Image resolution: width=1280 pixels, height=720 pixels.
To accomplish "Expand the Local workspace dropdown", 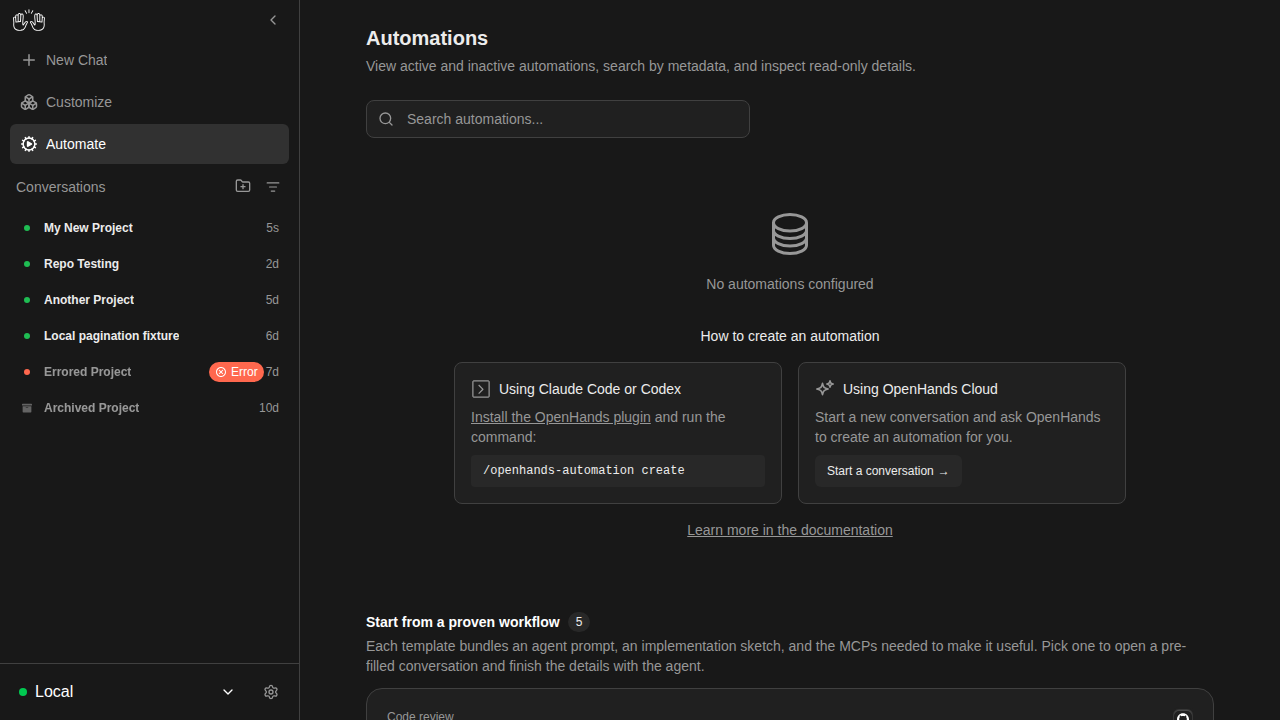I will tap(228, 692).
